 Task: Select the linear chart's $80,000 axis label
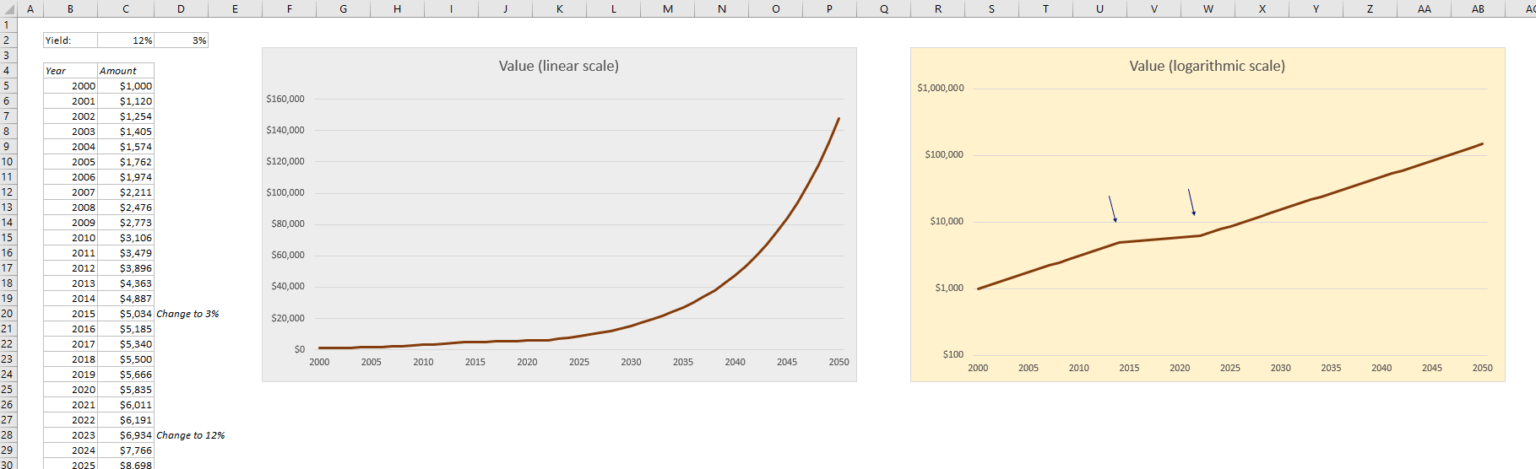(x=288, y=224)
